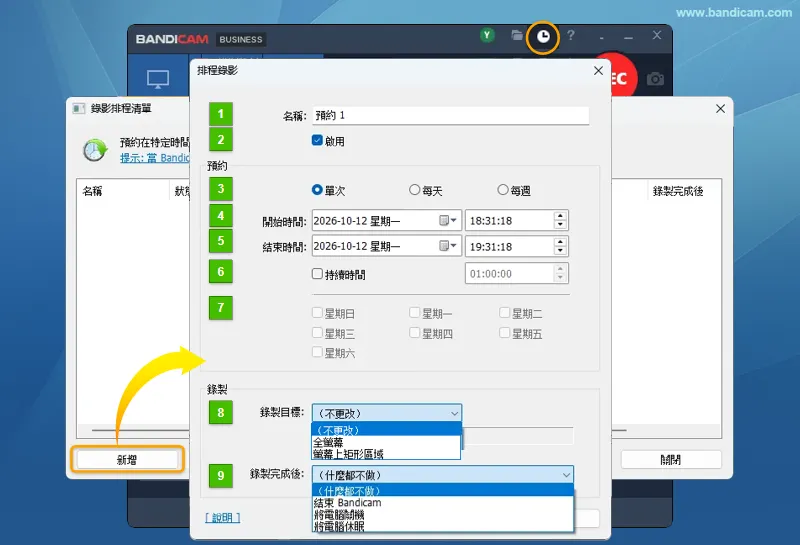
Task: Open the start date dropdown field
Action: [387, 220]
